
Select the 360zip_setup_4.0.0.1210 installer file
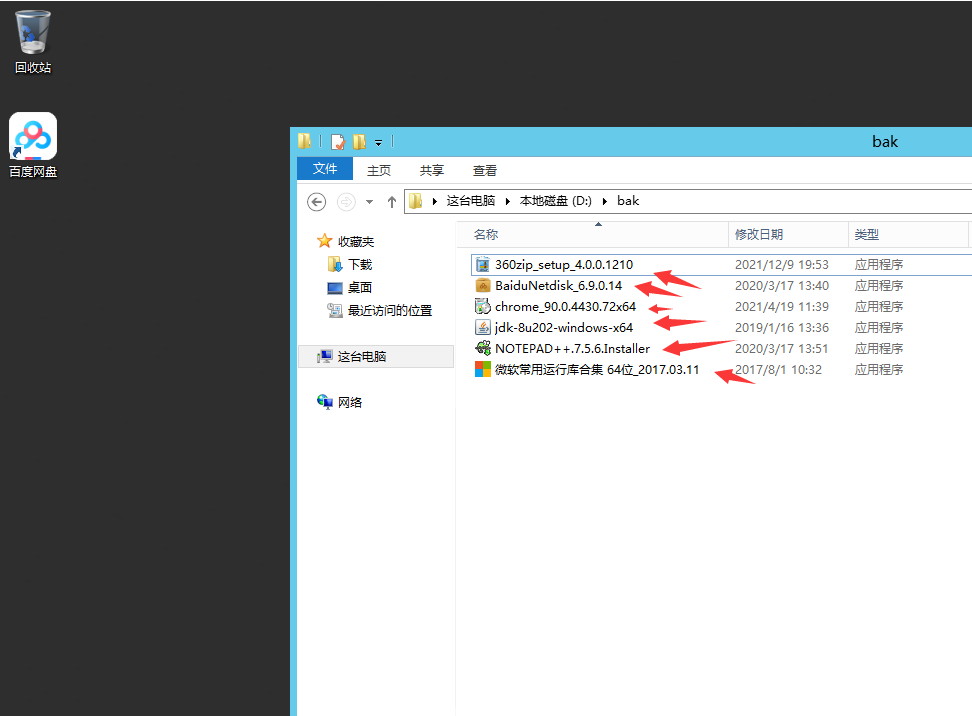(564, 265)
